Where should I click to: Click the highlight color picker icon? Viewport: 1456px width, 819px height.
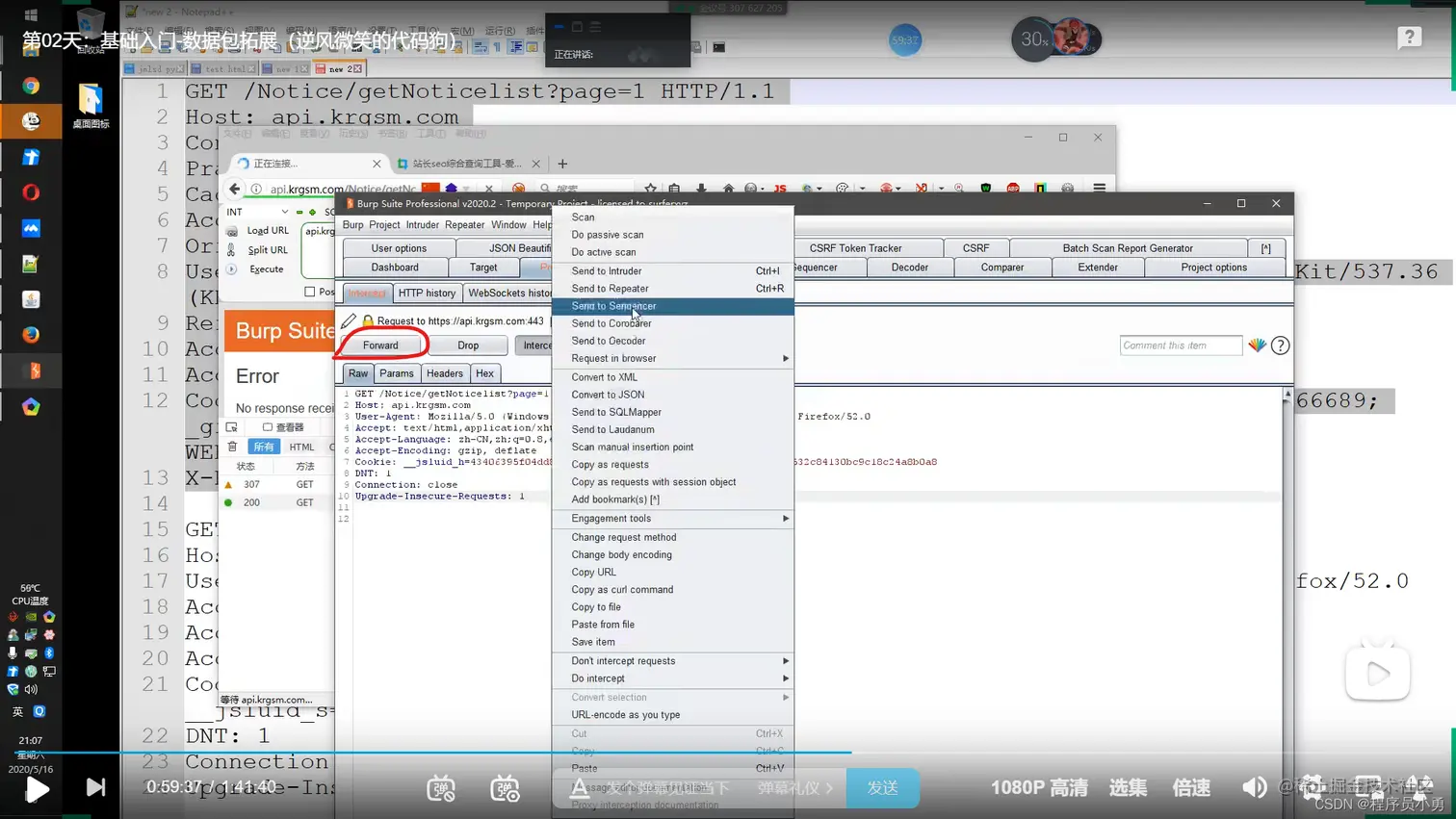coord(1257,346)
